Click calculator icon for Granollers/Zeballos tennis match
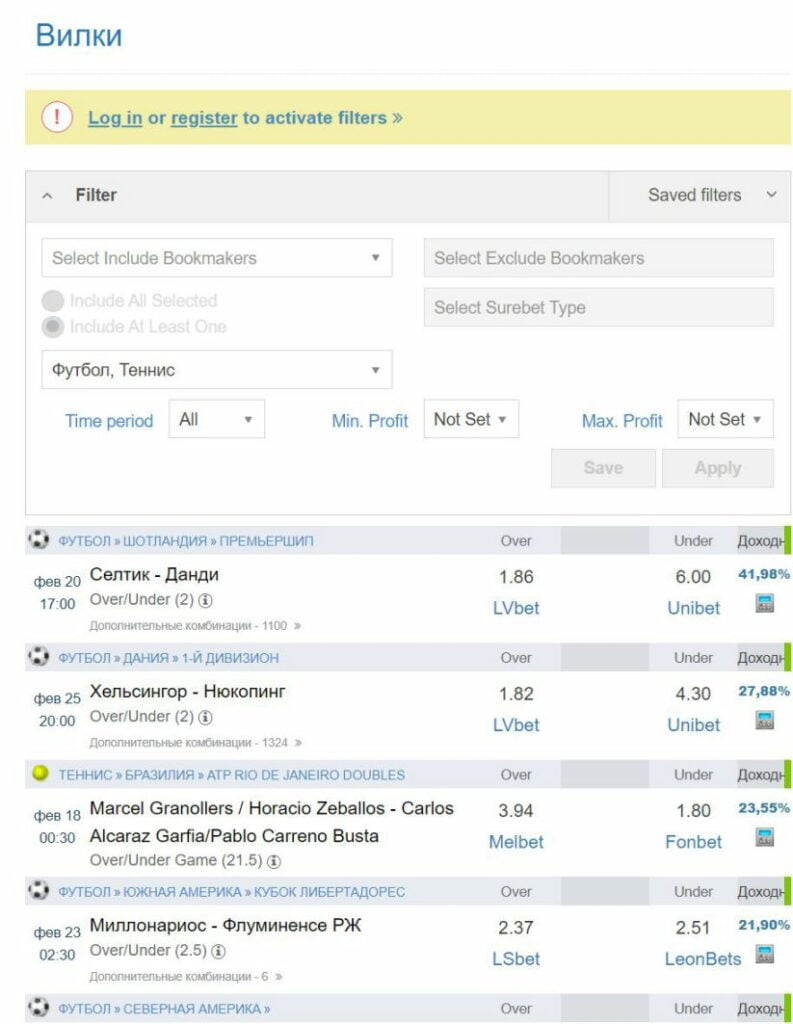The height and width of the screenshot is (1024, 793). (x=765, y=838)
